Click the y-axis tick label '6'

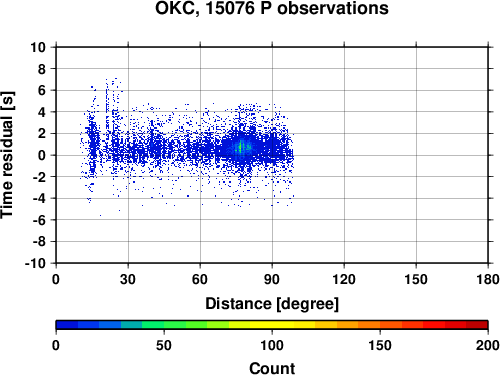coord(42,90)
